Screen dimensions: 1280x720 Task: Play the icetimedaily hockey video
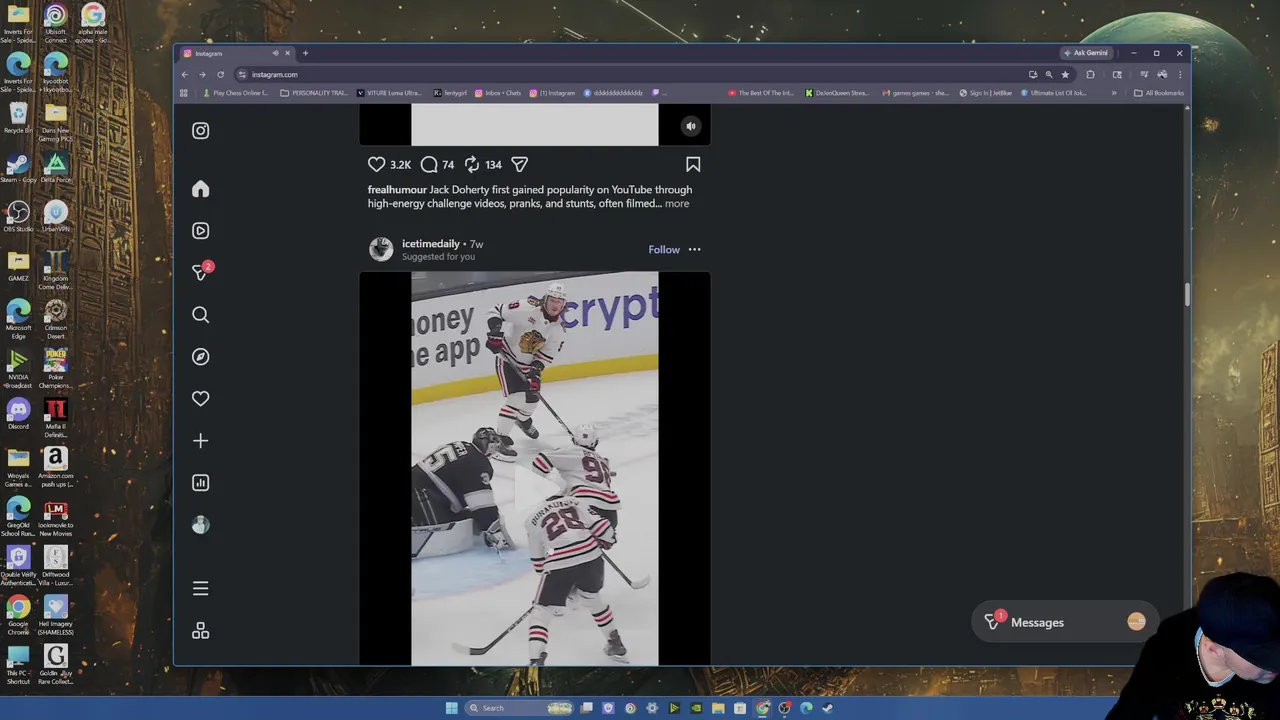[x=535, y=468]
